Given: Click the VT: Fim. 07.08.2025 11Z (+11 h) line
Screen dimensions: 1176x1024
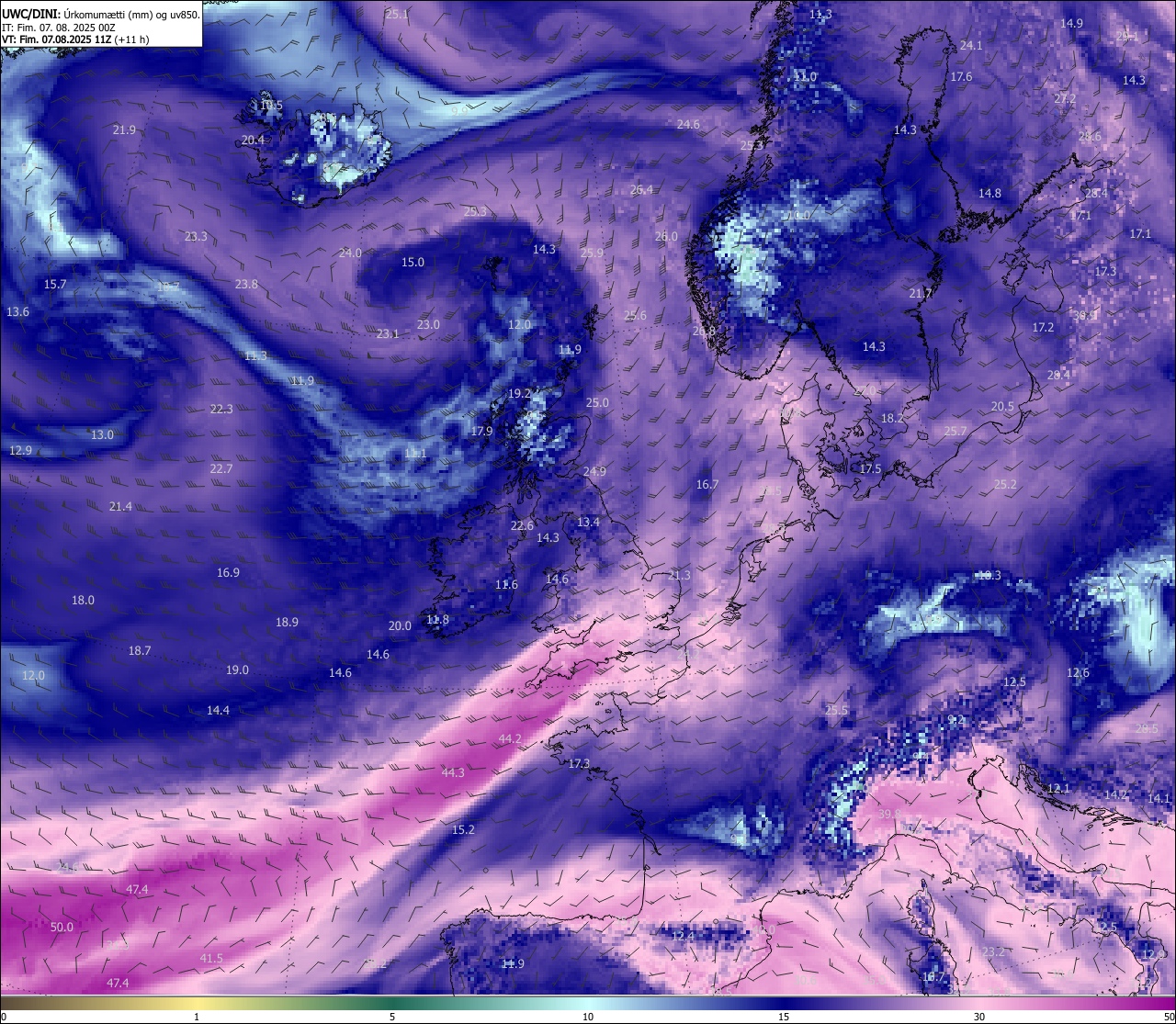Looking at the screenshot, I should coord(75,39).
